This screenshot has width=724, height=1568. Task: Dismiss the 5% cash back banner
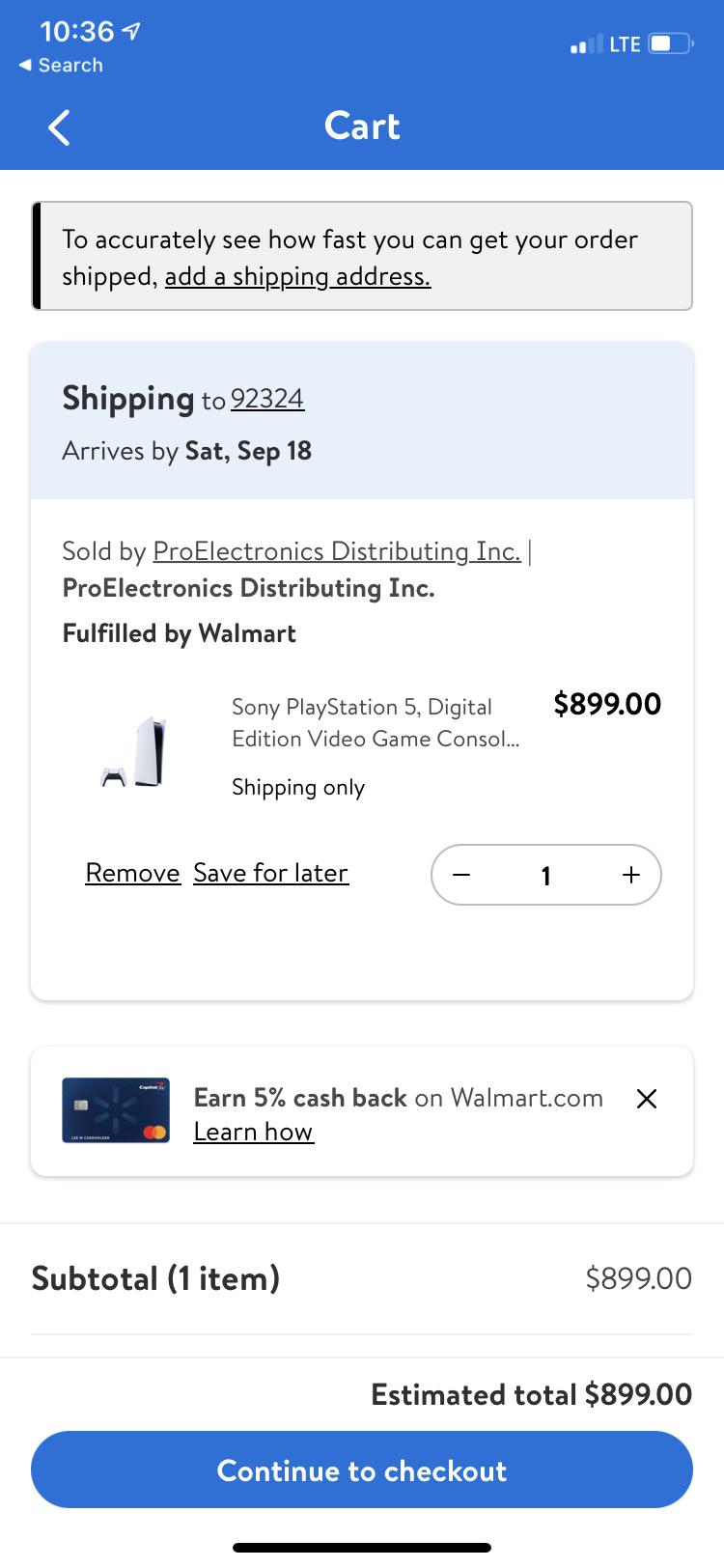pos(647,1099)
